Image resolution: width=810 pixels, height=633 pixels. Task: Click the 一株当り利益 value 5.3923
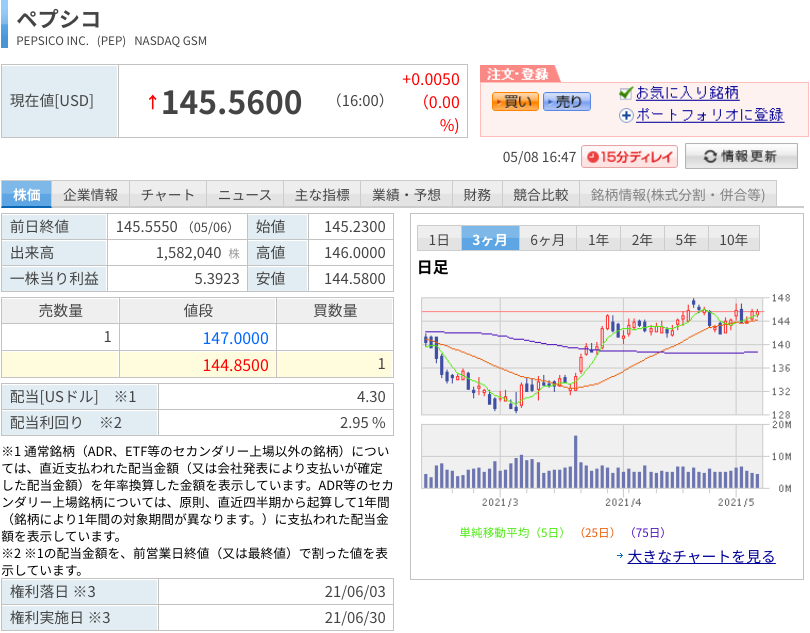coord(217,279)
